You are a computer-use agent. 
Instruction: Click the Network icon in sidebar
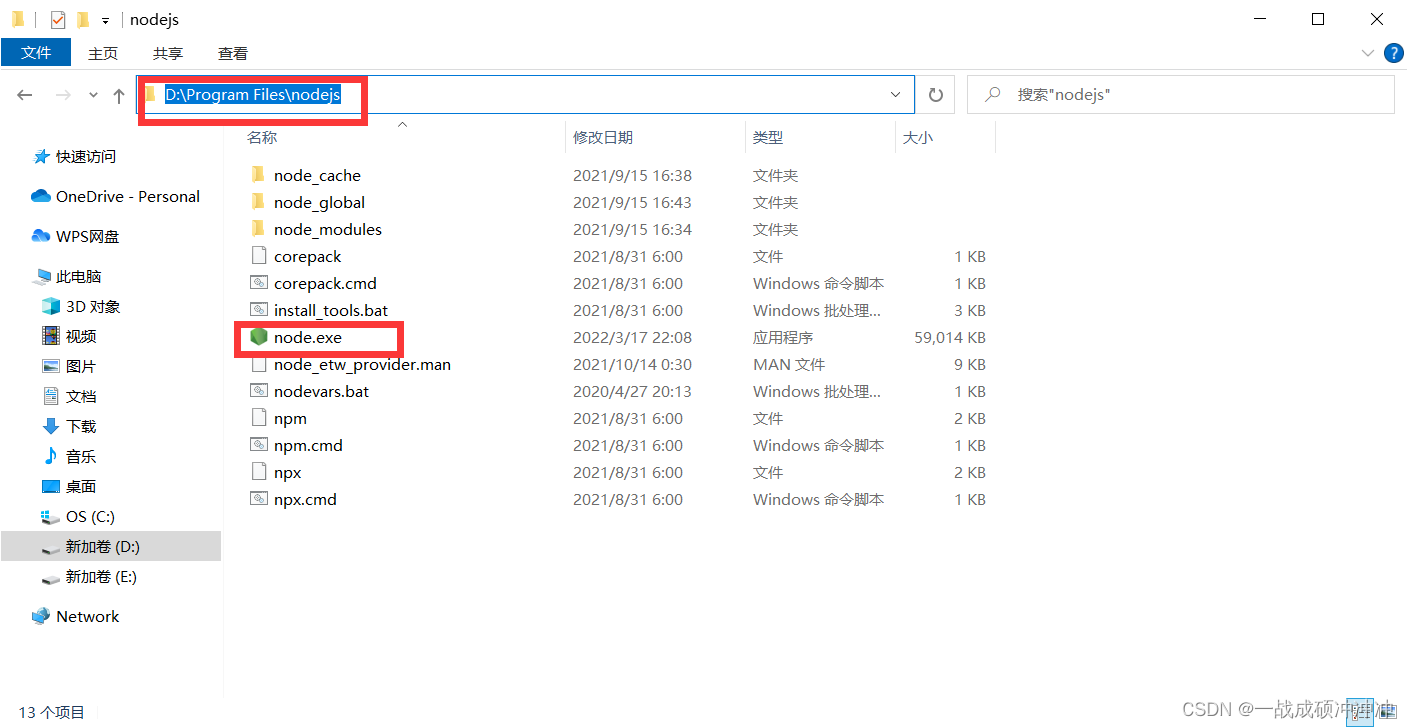tap(41, 616)
